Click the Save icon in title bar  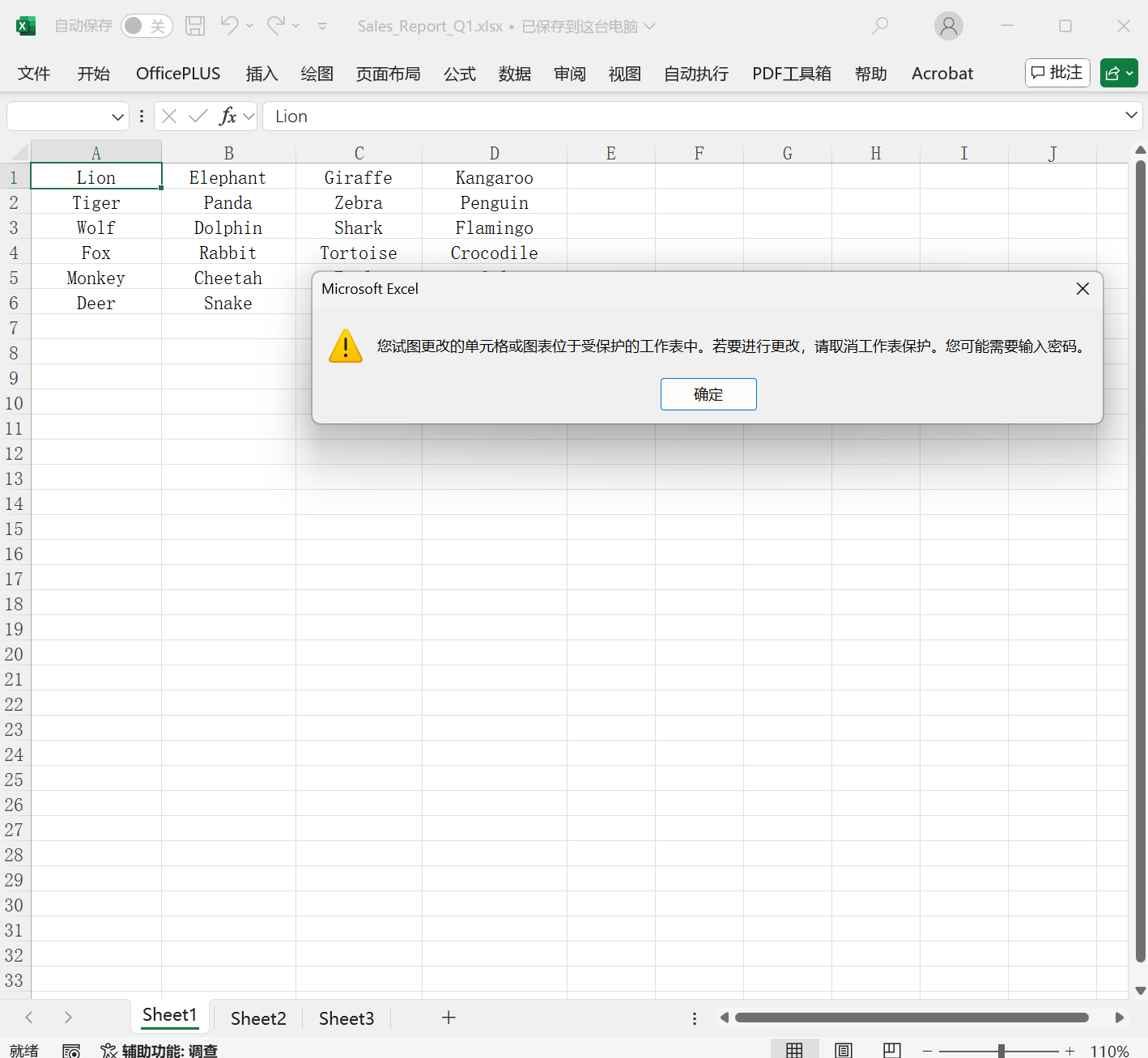click(195, 26)
